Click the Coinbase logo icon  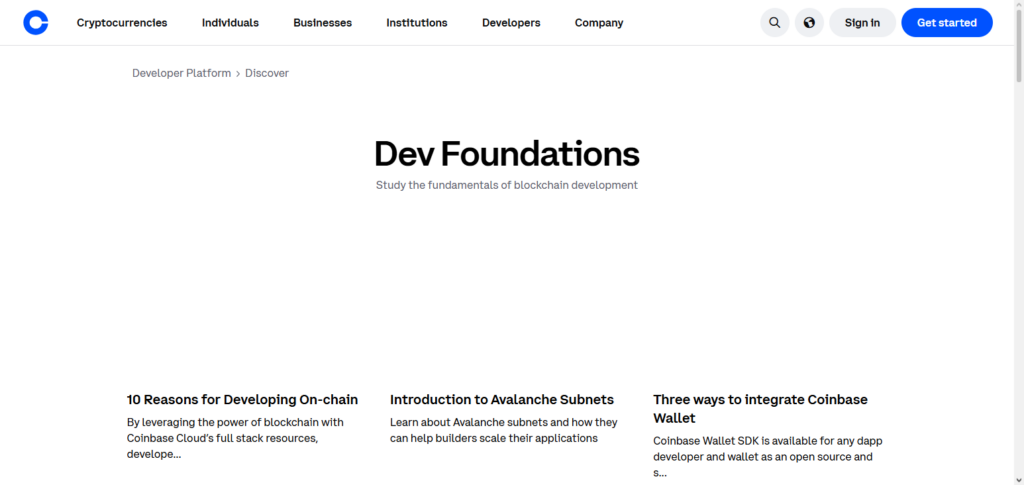pos(36,23)
